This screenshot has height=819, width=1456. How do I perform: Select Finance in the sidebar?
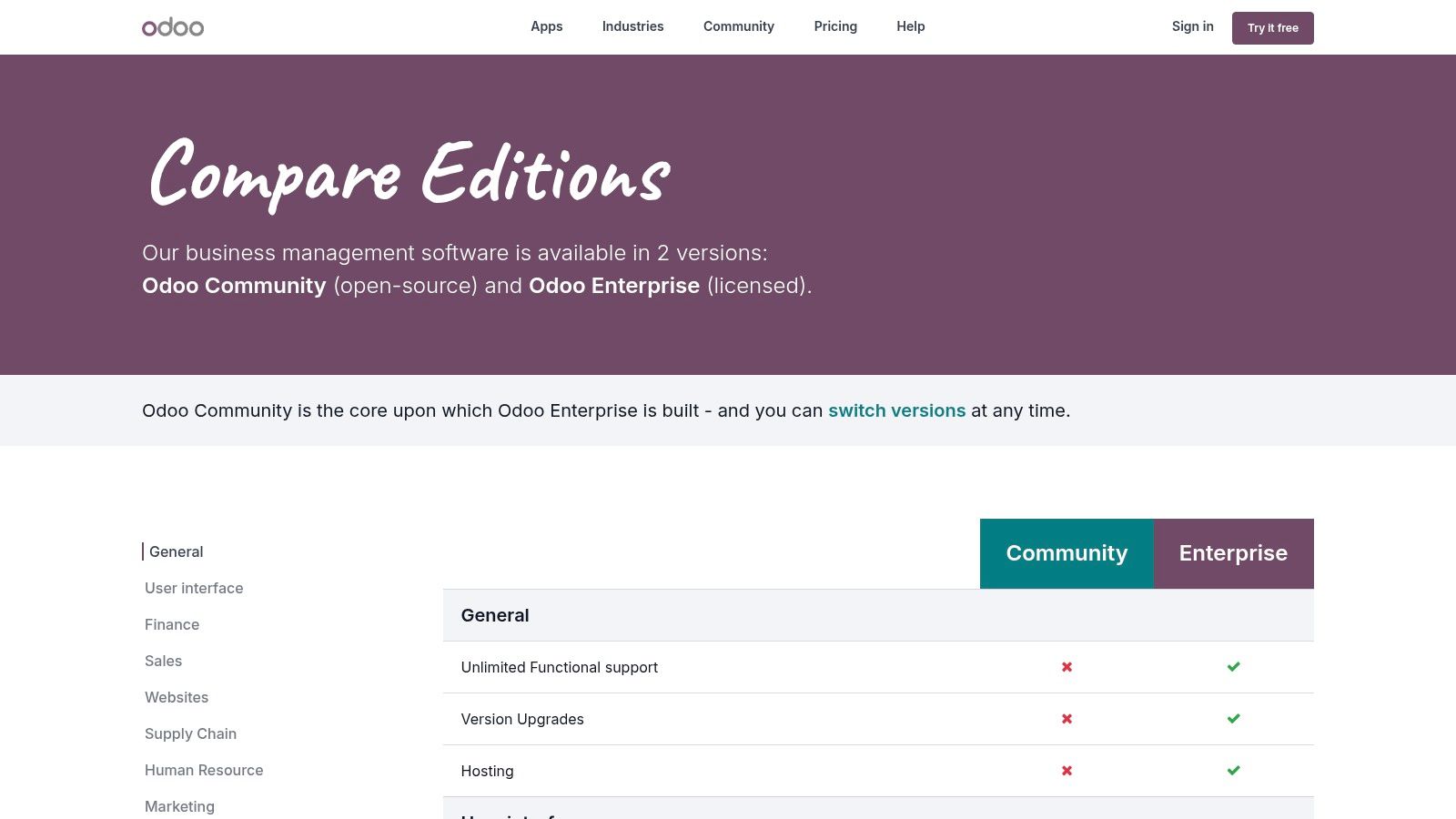(x=171, y=624)
